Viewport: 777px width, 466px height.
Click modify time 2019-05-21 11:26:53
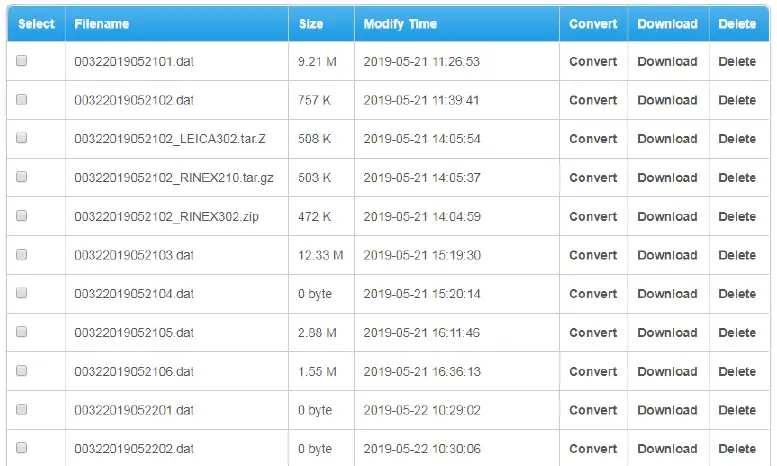[x=422, y=61]
